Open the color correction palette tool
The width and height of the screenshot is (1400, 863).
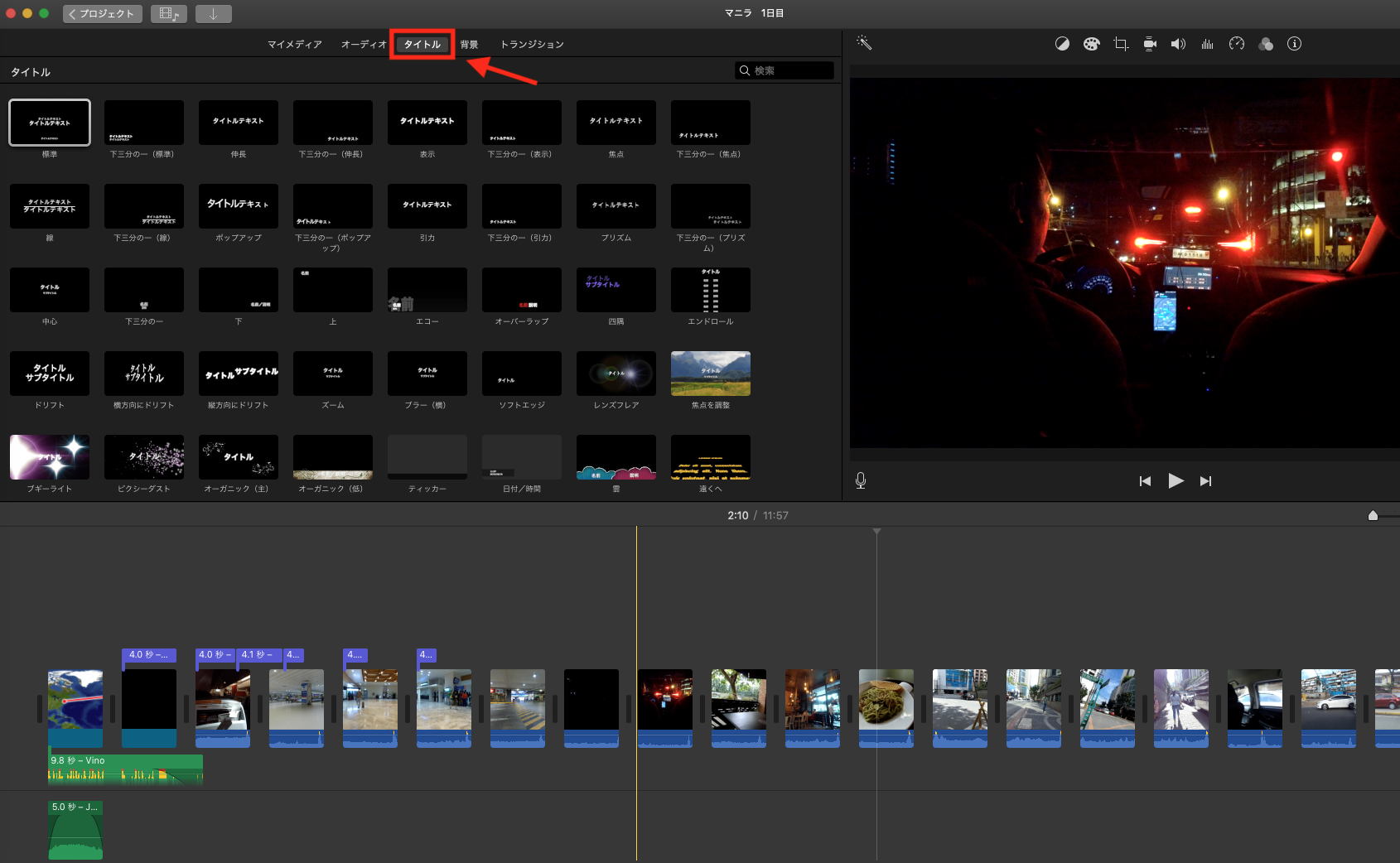click(x=1091, y=44)
